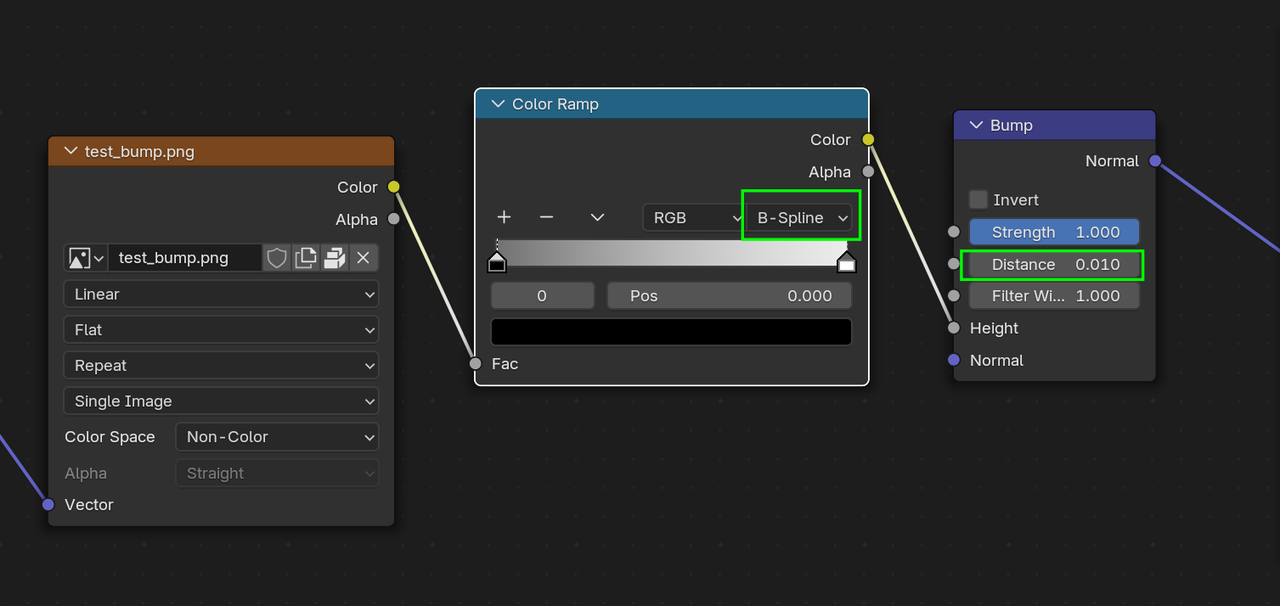
Task: Click the fake user shield icon
Action: 277,258
